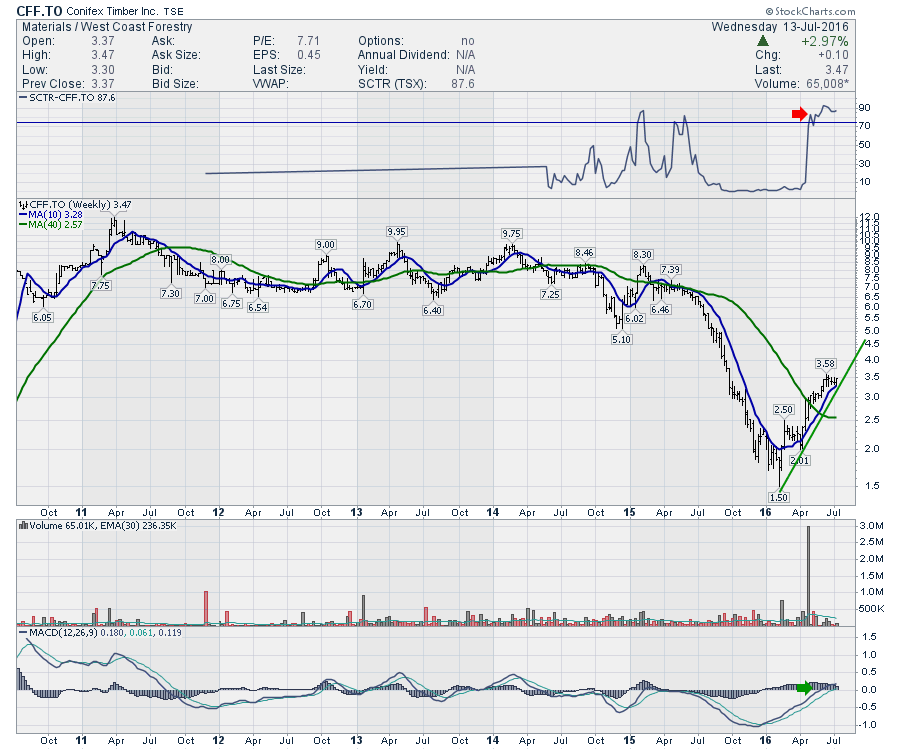Image resolution: width=900 pixels, height=750 pixels.
Task: Click the red arrow in the SCTR panel
Action: (x=799, y=115)
